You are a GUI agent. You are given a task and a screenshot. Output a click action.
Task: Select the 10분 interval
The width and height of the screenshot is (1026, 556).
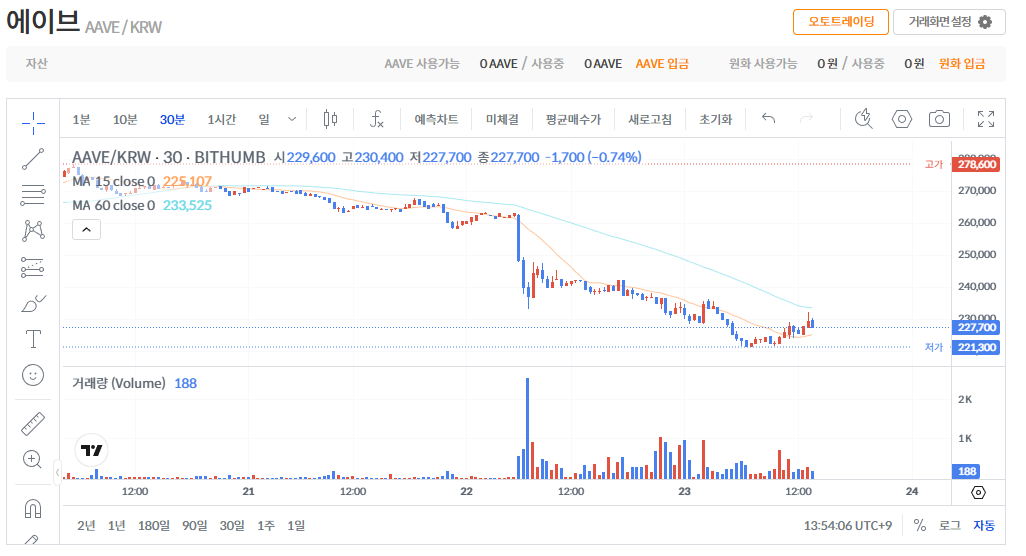point(125,119)
